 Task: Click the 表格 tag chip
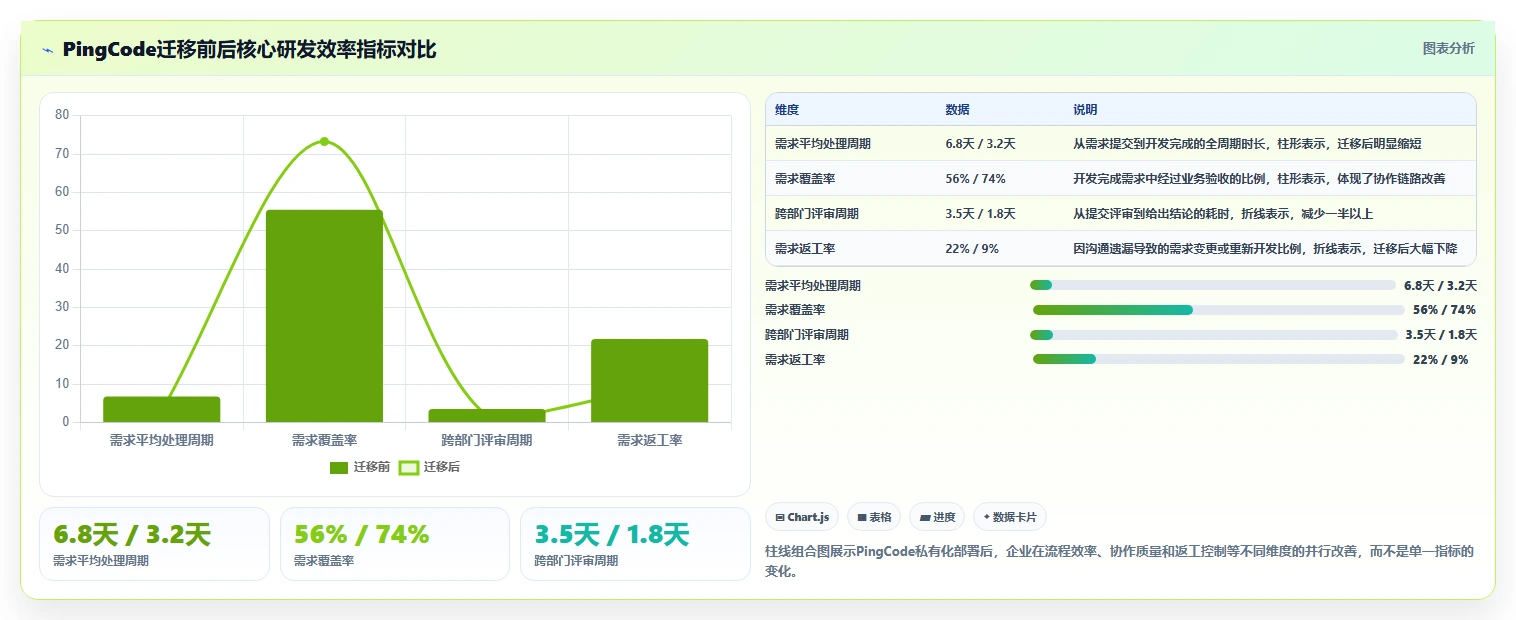[x=873, y=517]
